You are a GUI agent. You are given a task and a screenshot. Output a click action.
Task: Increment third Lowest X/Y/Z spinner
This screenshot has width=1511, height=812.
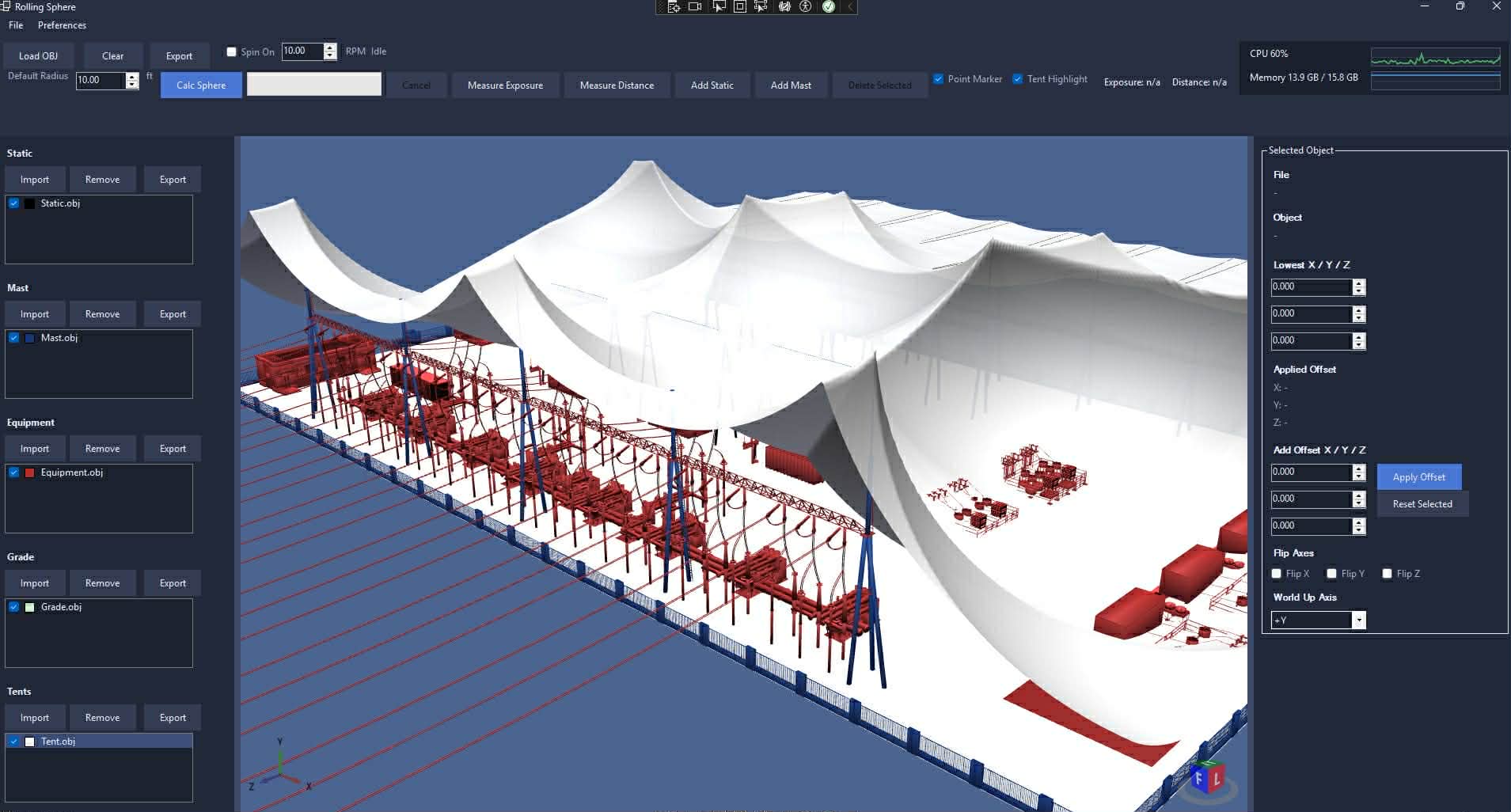(x=1359, y=337)
